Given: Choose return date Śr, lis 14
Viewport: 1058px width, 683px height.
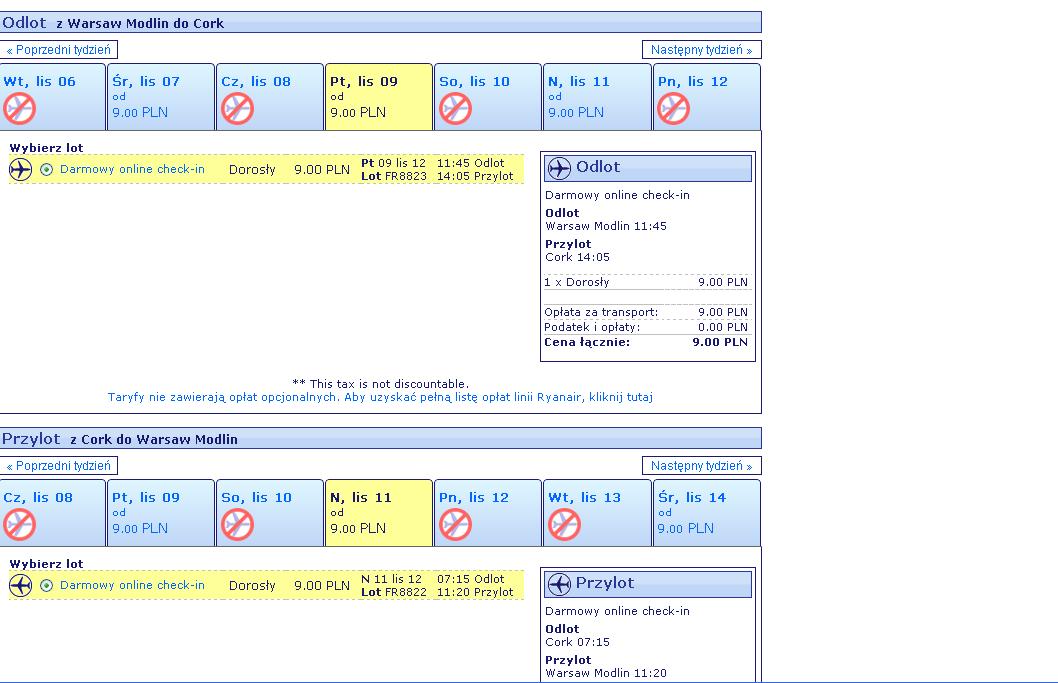Looking at the screenshot, I should pos(706,512).
